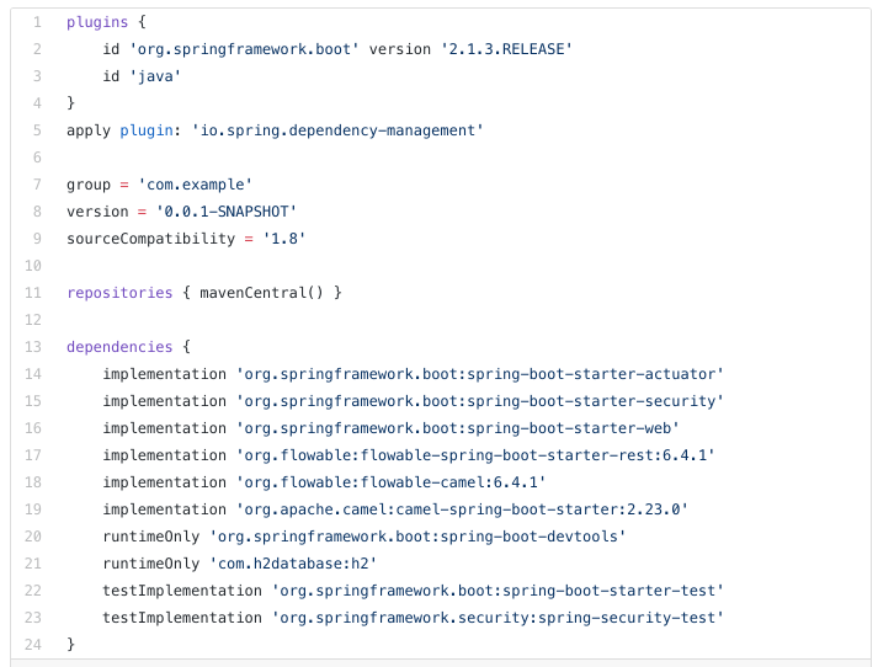Click mavenCentral() call in repositories
This screenshot has height=667, width=878.
coord(261,293)
